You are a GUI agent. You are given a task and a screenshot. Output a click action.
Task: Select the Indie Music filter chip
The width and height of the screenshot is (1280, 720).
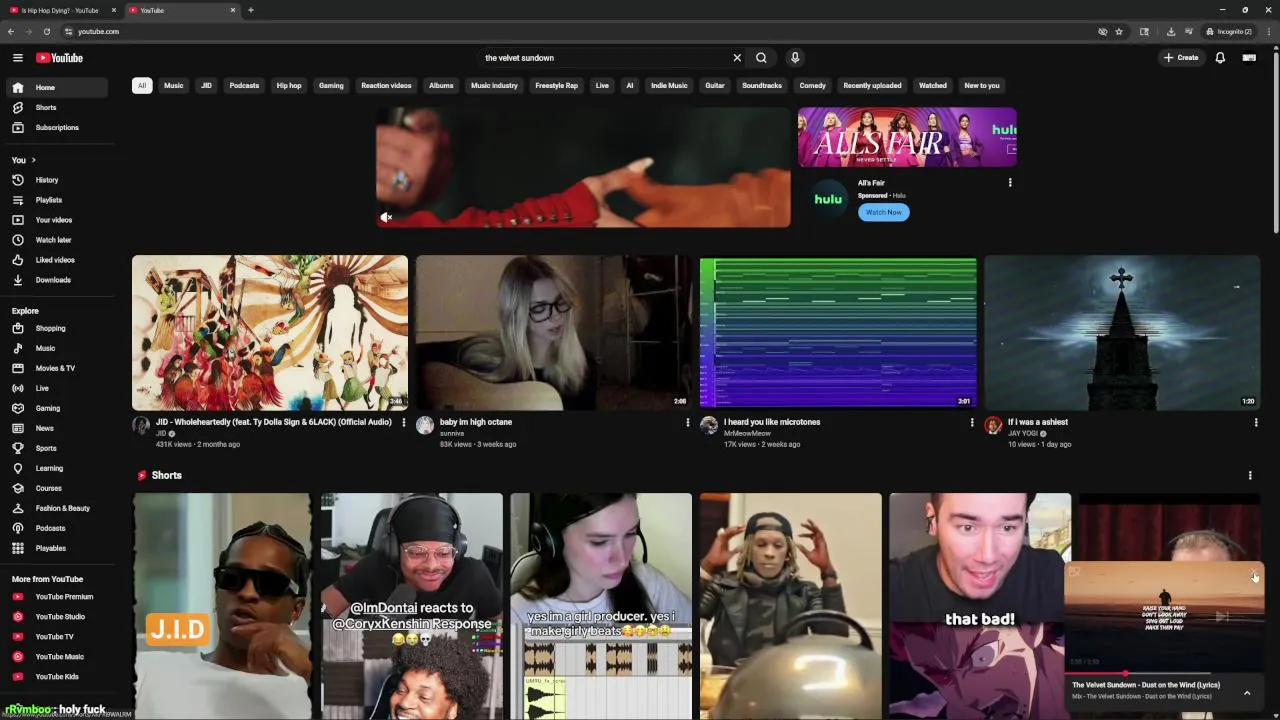pos(669,86)
